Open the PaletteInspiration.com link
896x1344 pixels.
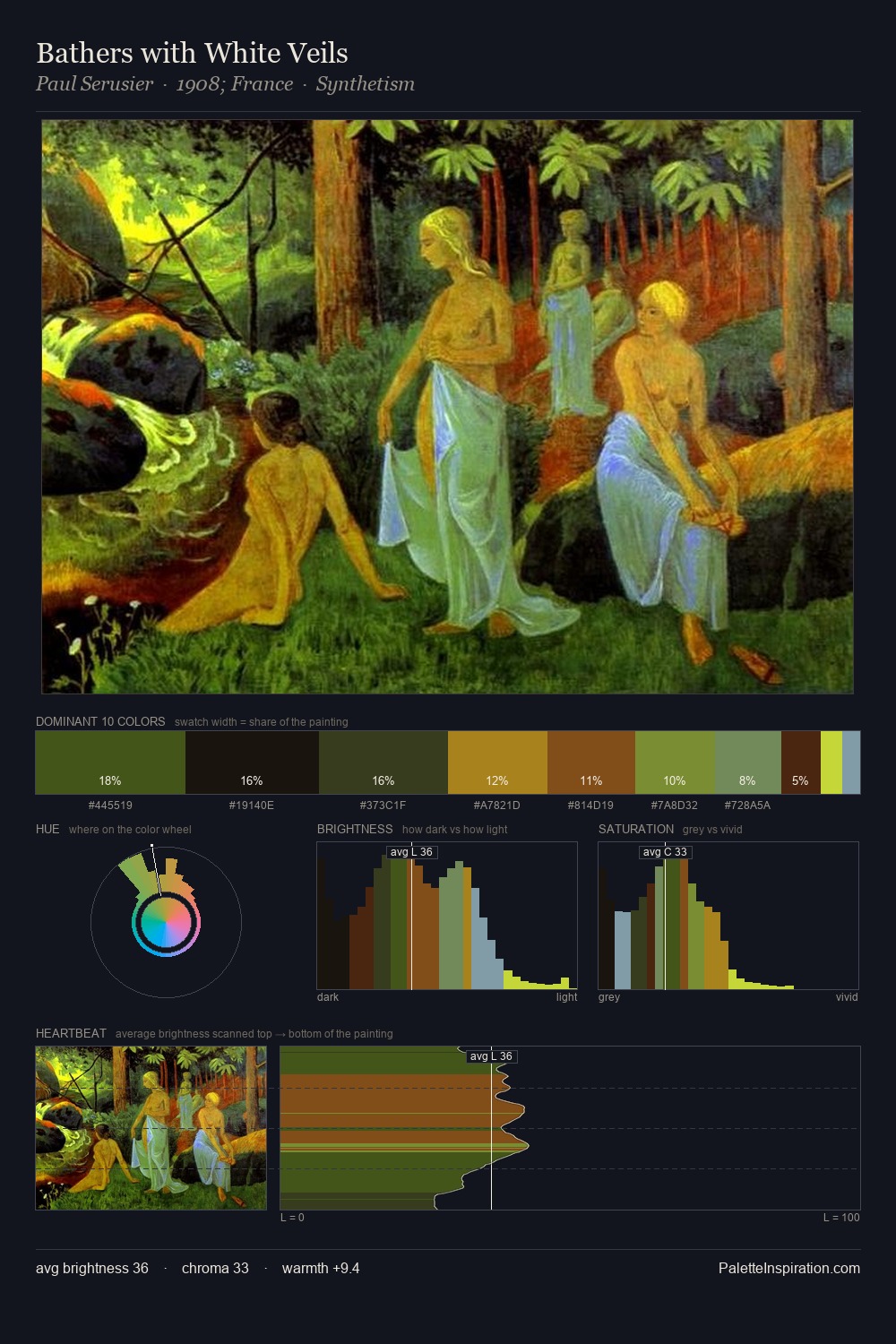[789, 1268]
